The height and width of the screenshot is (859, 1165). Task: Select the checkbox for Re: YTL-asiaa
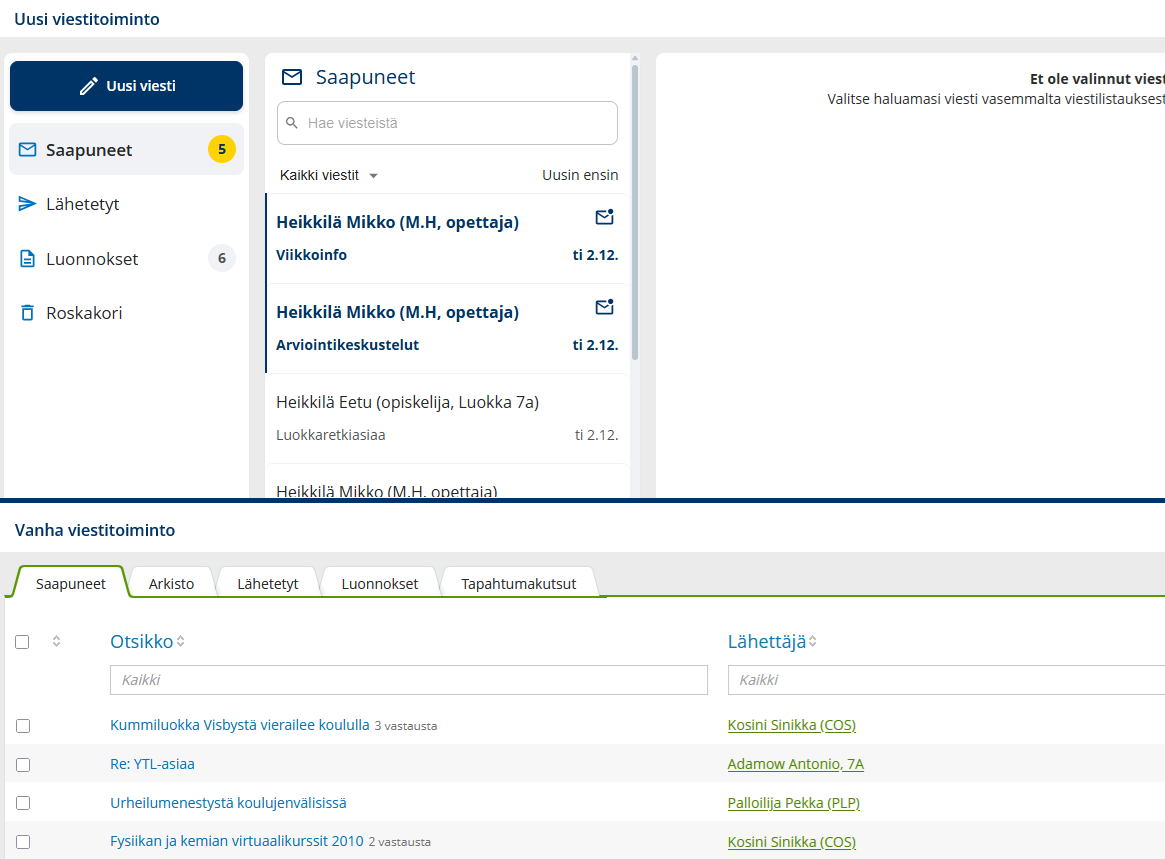tap(22, 765)
